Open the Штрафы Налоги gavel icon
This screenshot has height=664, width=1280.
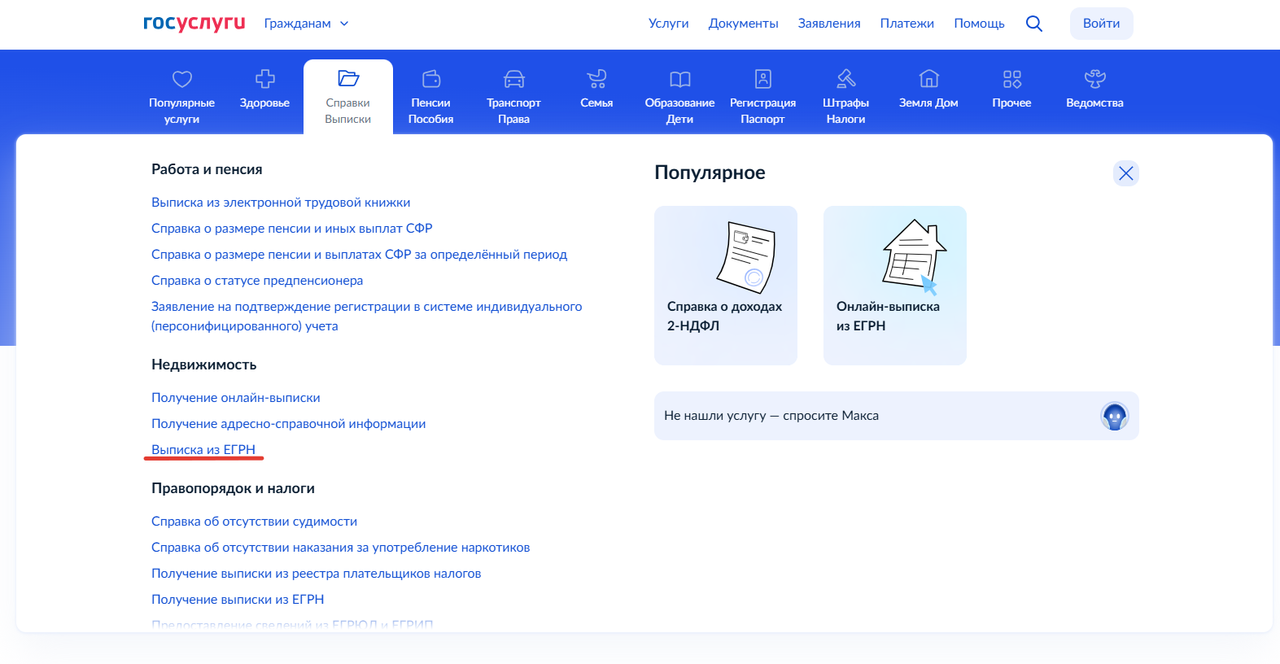(846, 79)
